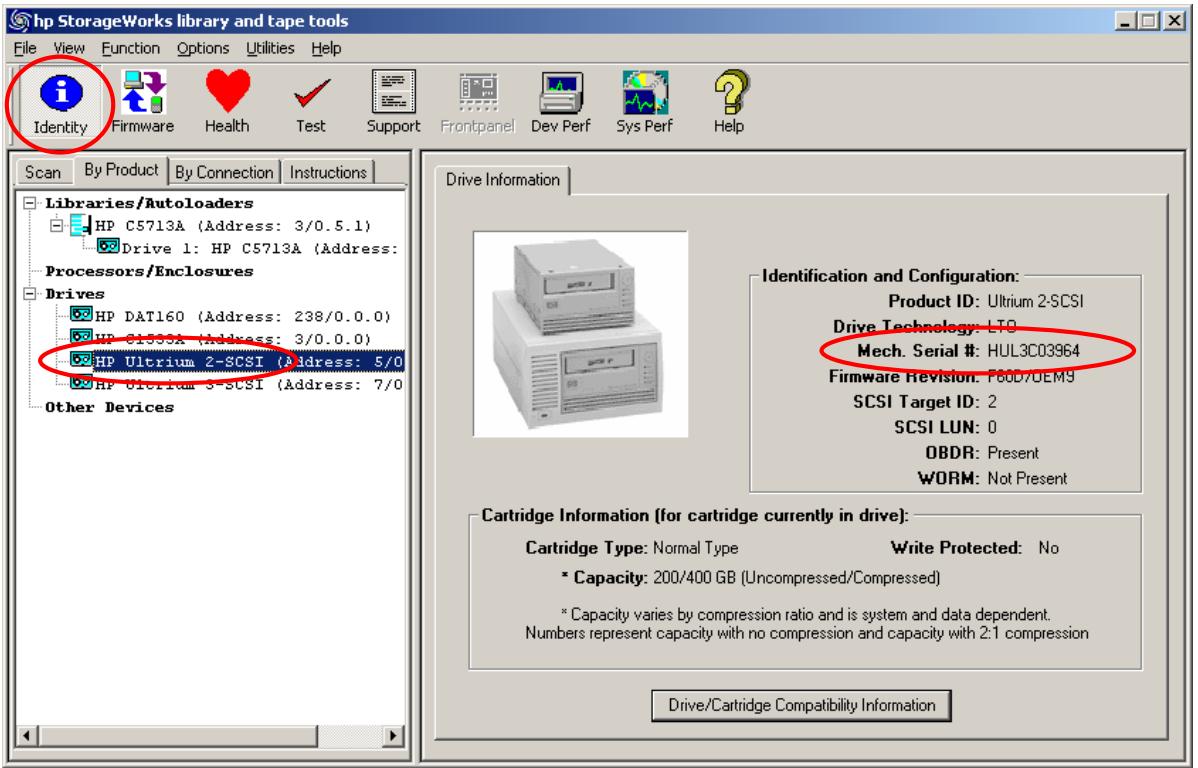Click the WORM value Not Present
This screenshot has width=1198, height=768.
1027,478
